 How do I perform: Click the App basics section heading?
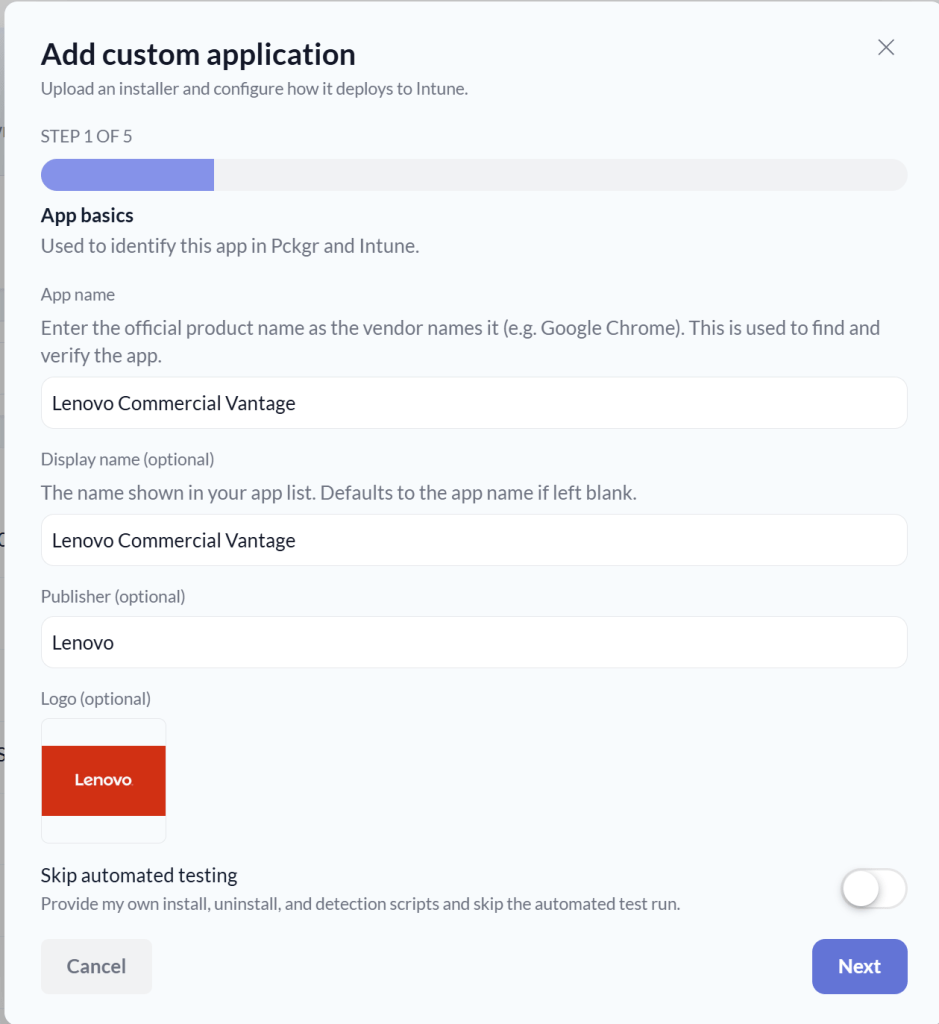87,216
